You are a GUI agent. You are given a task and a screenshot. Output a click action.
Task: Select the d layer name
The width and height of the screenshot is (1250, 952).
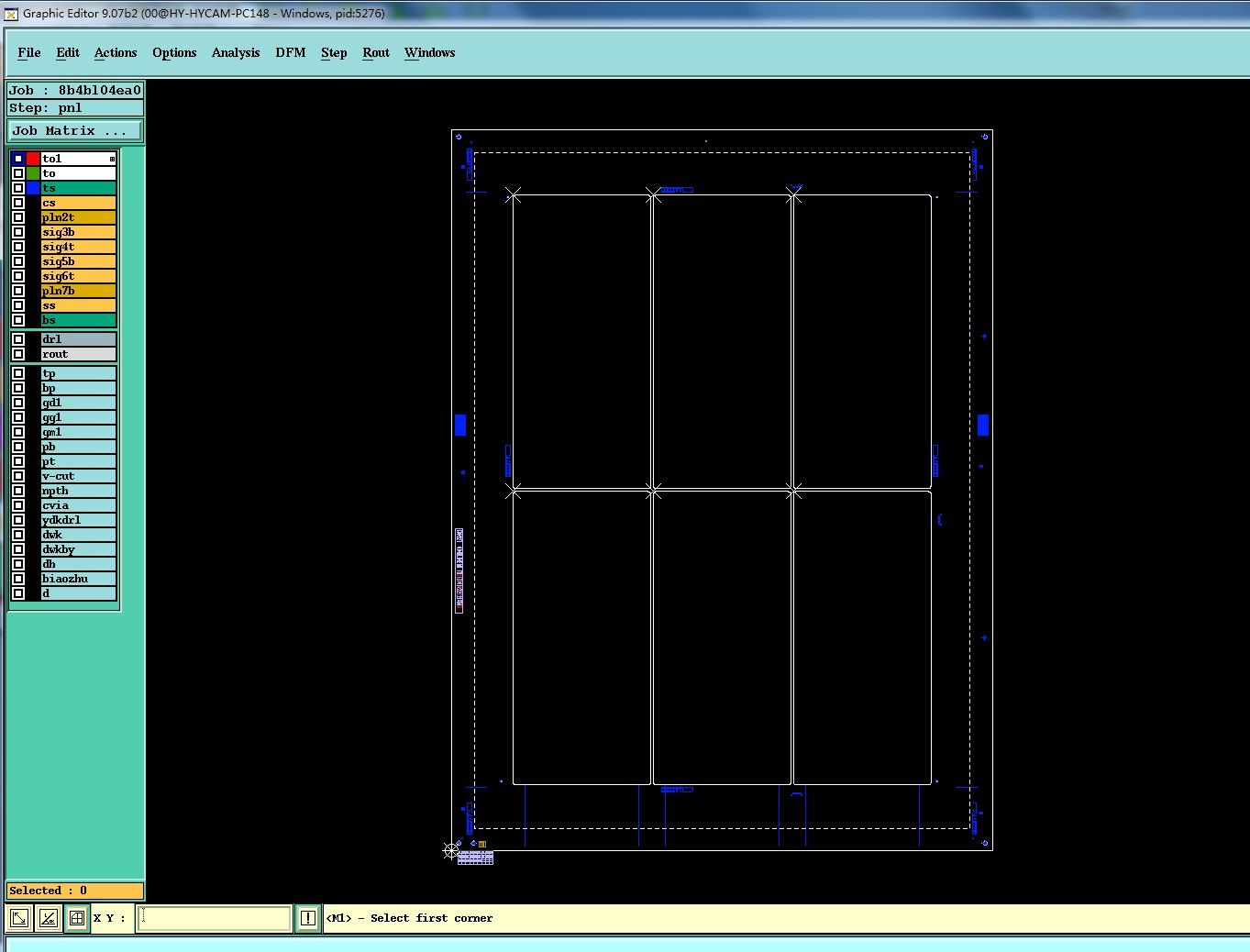tap(79, 593)
